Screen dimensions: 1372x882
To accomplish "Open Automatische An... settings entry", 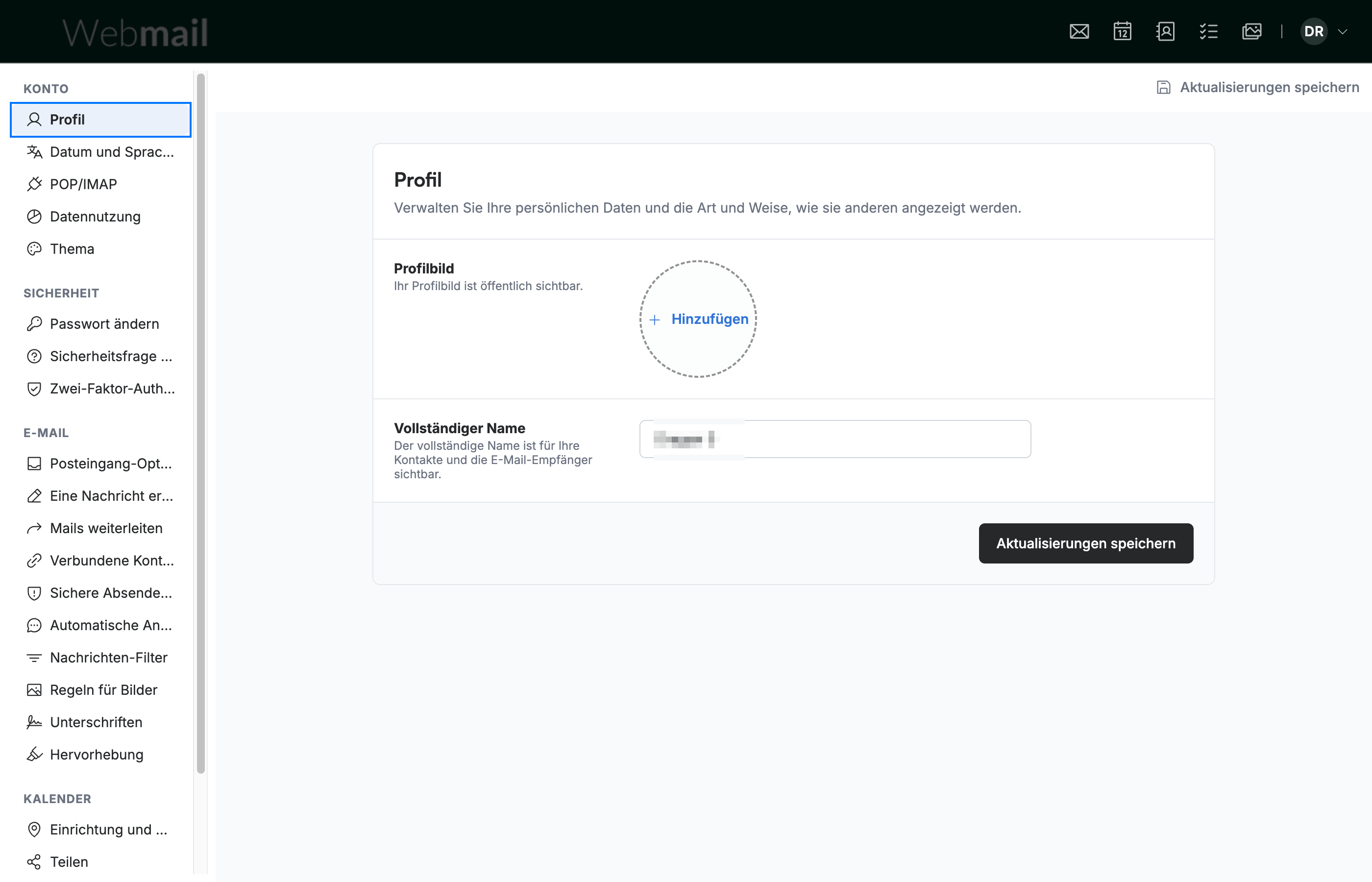I will 101,625.
